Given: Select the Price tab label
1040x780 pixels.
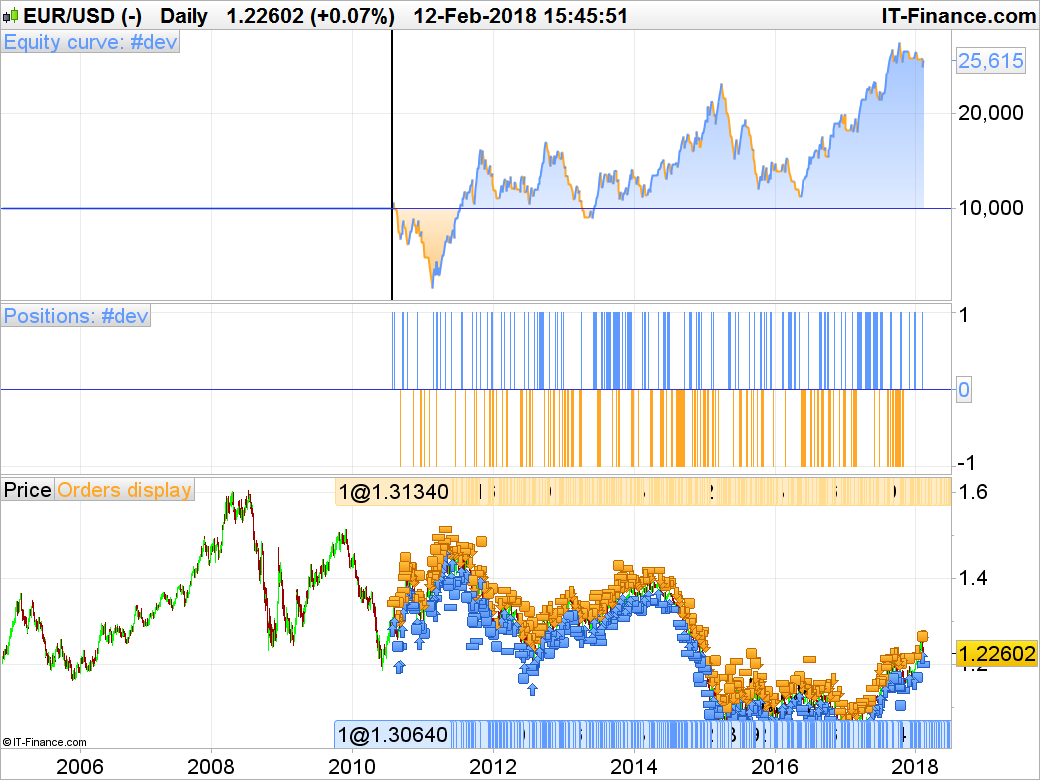Looking at the screenshot, I should 27,489.
